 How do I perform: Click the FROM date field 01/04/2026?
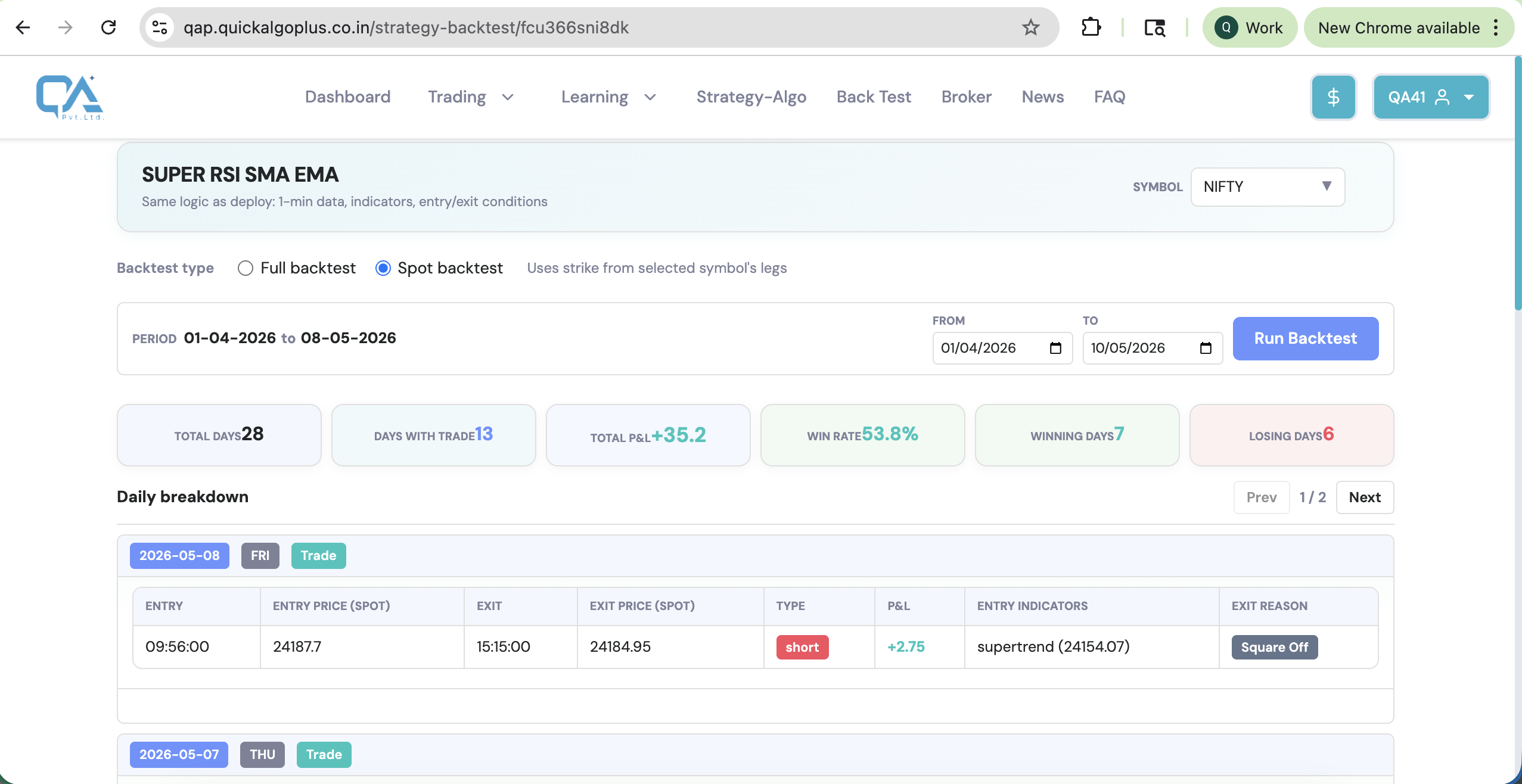click(x=1002, y=348)
